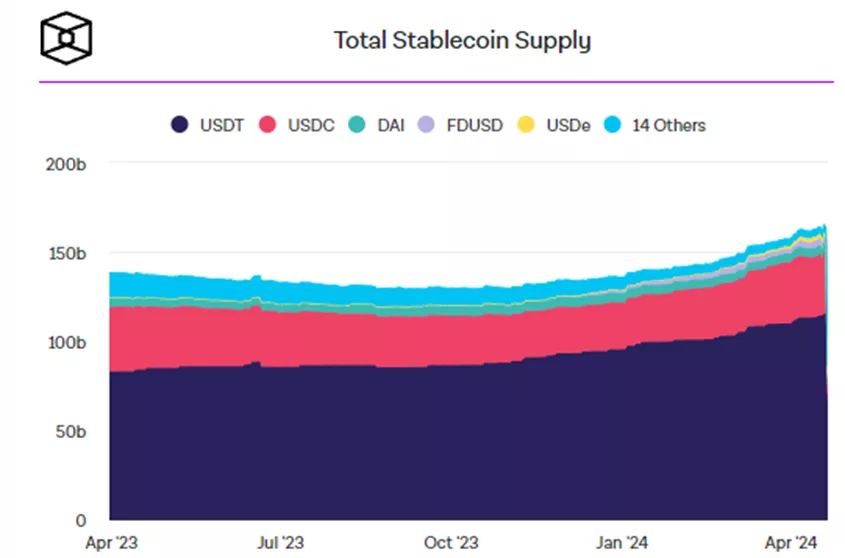Select the 14 Others legend label
This screenshot has height=558, width=845.
tap(668, 125)
